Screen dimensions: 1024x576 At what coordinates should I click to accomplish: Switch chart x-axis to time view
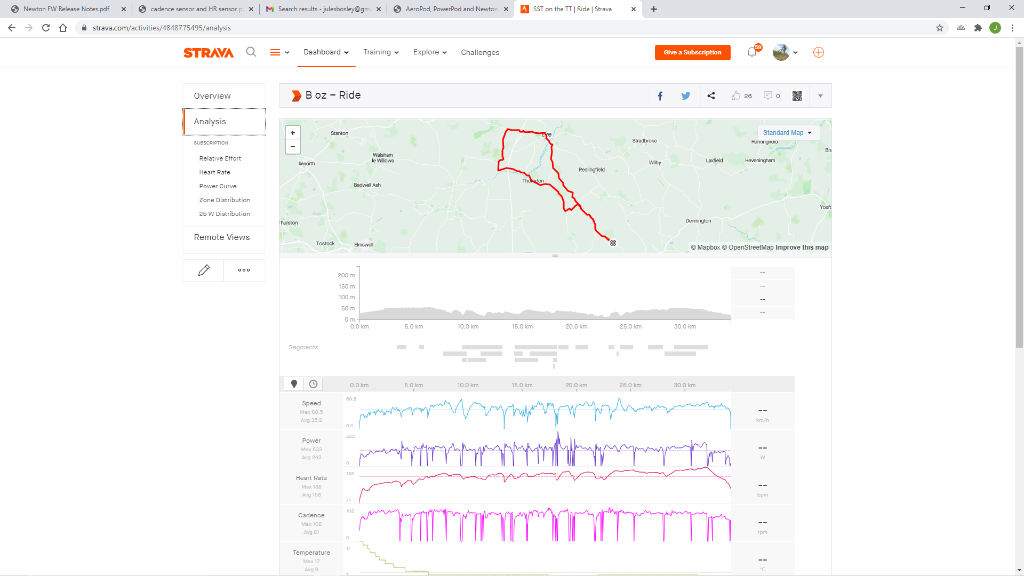click(313, 384)
